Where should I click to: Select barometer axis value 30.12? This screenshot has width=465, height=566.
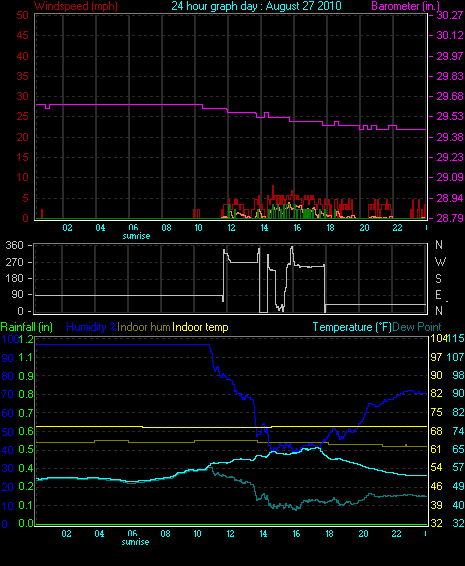(x=450, y=35)
